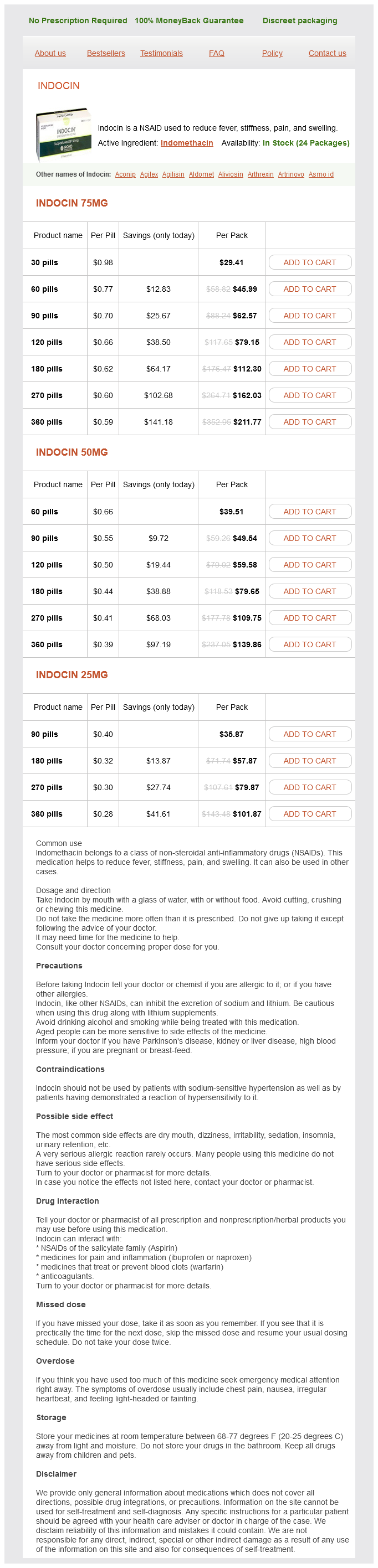Click the Agilisin link
The width and height of the screenshot is (378, 1568).
point(173,175)
